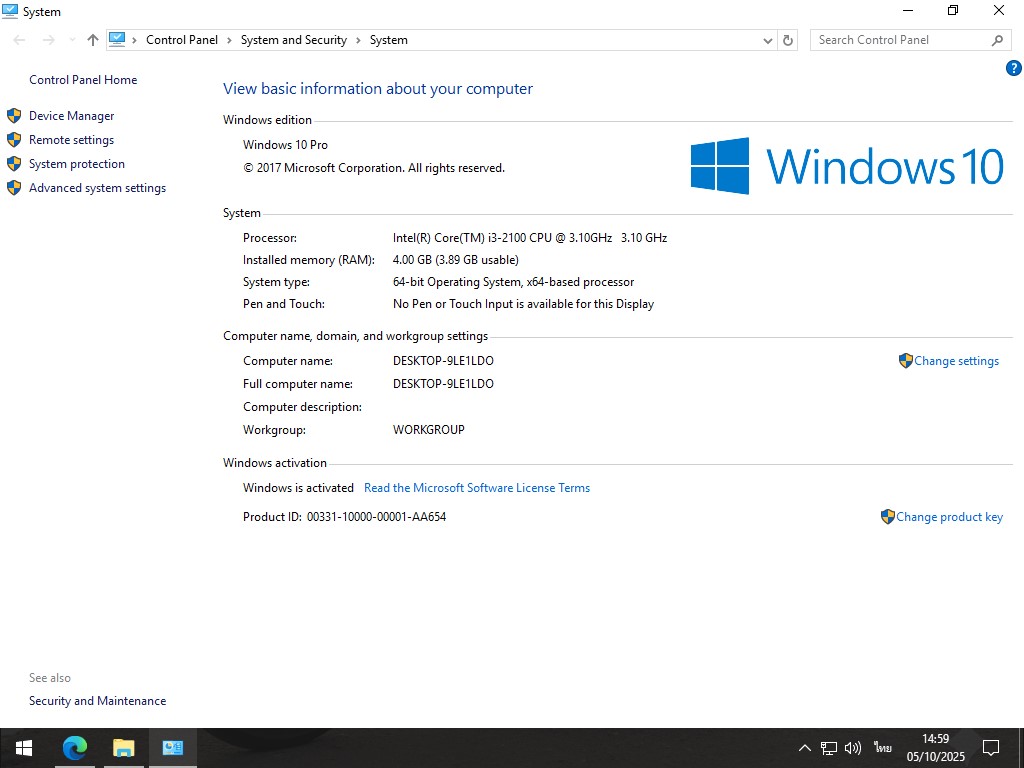Open the address bar history dropdown
This screenshot has width=1024, height=768.
(x=768, y=40)
